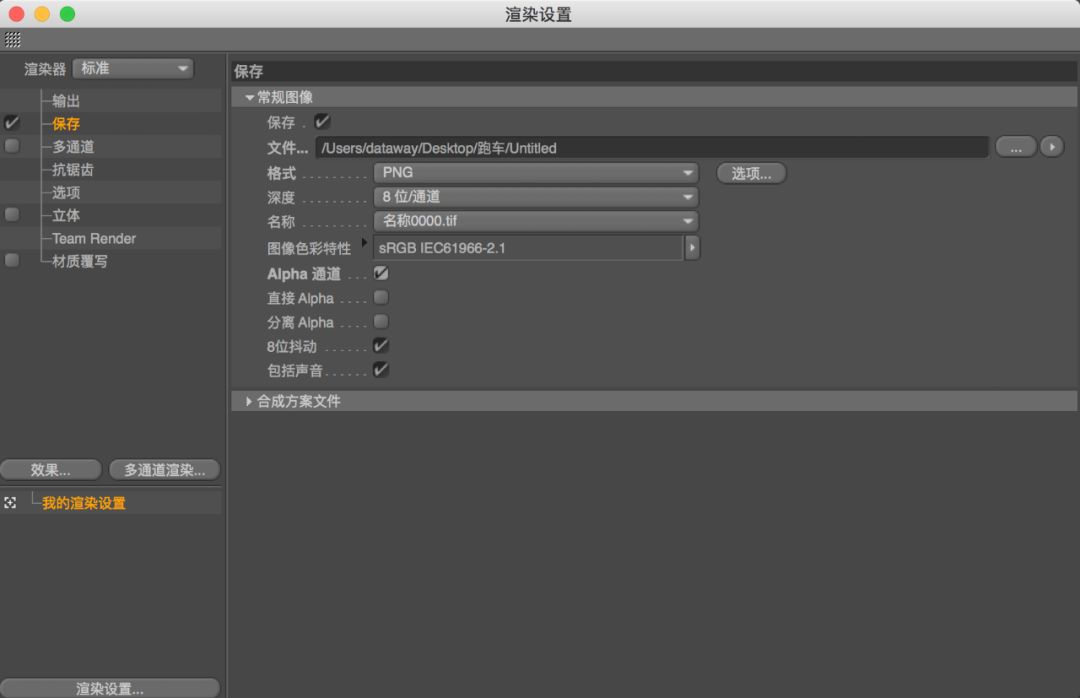The image size is (1080, 698).
Task: Toggle the Alpha 通道 checkbox
Action: [x=381, y=274]
